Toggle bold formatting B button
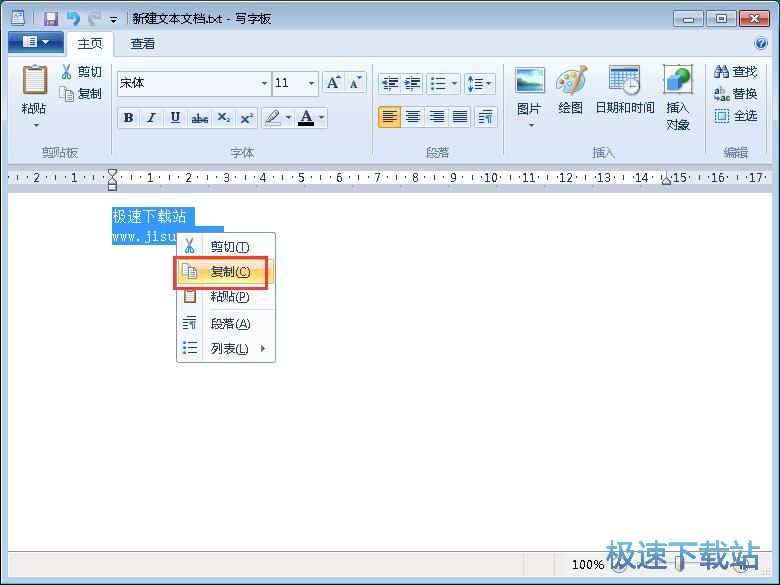The height and width of the screenshot is (585, 780). (x=129, y=118)
